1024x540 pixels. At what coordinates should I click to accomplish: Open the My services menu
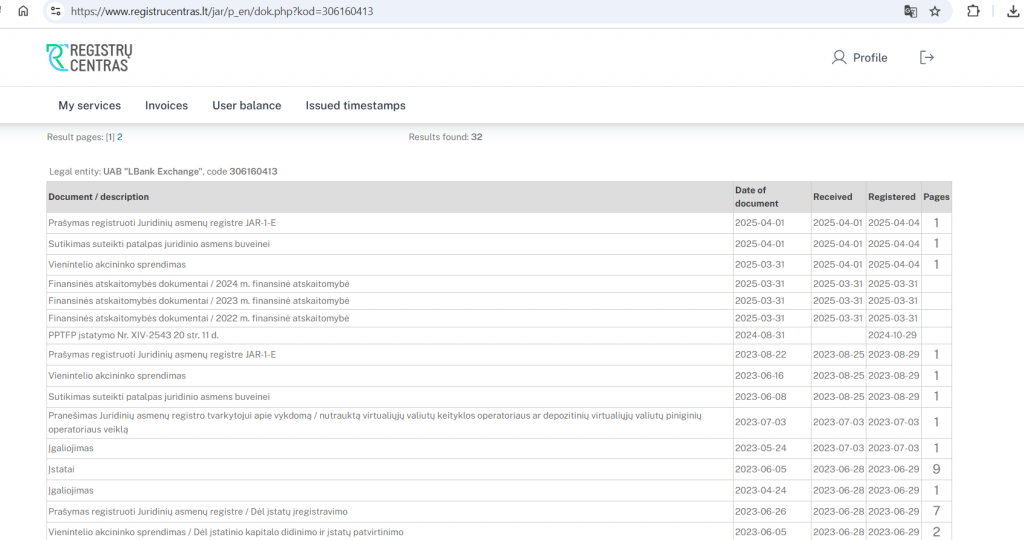point(89,105)
